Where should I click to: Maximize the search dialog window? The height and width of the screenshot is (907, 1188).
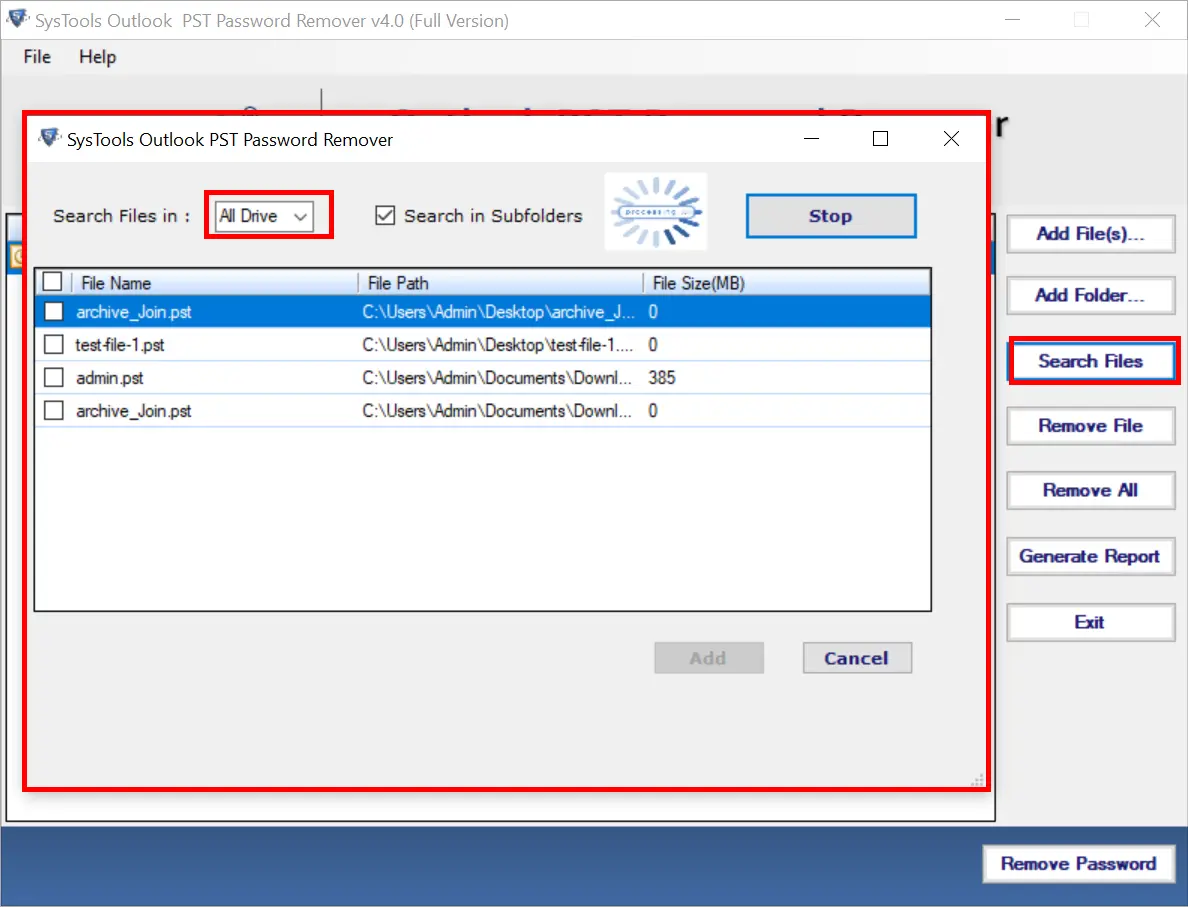(x=880, y=139)
